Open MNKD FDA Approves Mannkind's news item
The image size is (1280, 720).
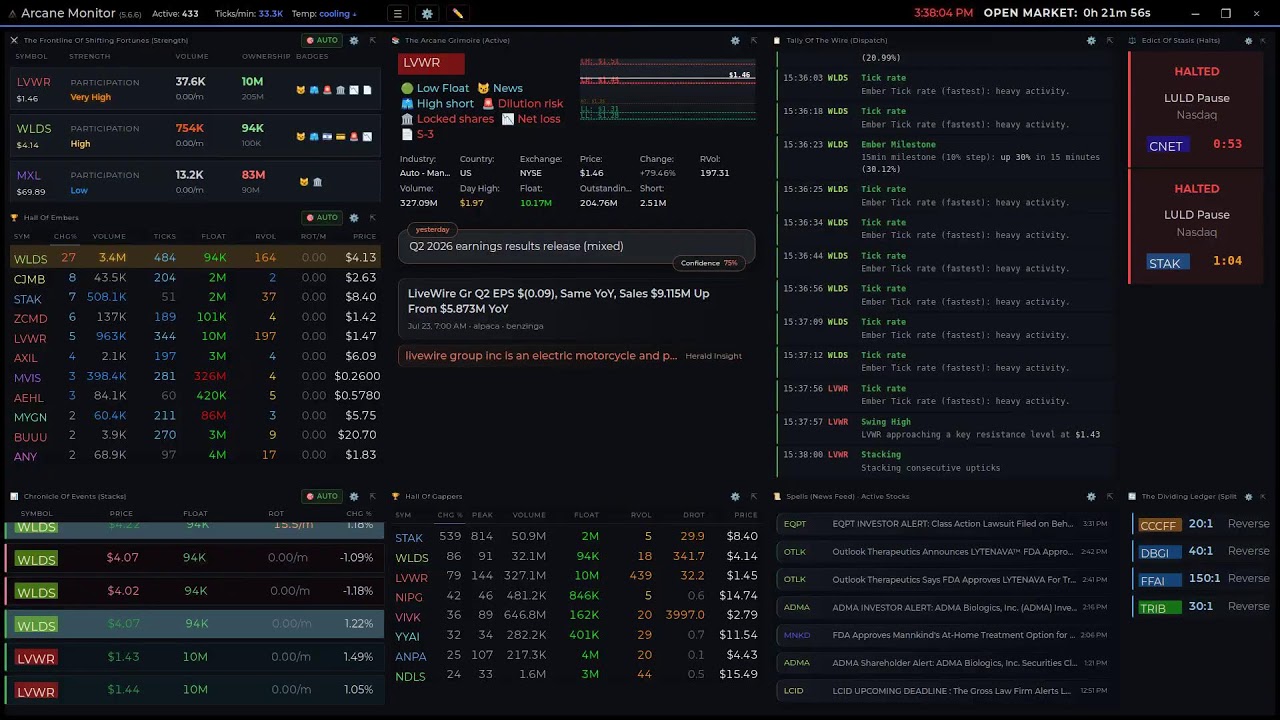[x=944, y=635]
